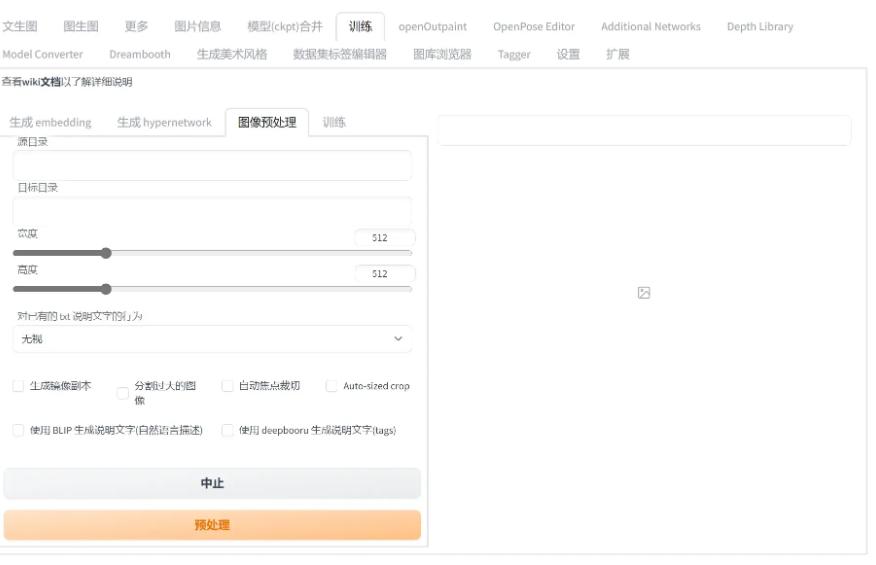Select the 训练 main tab
This screenshot has width=876, height=565.
pos(360,26)
